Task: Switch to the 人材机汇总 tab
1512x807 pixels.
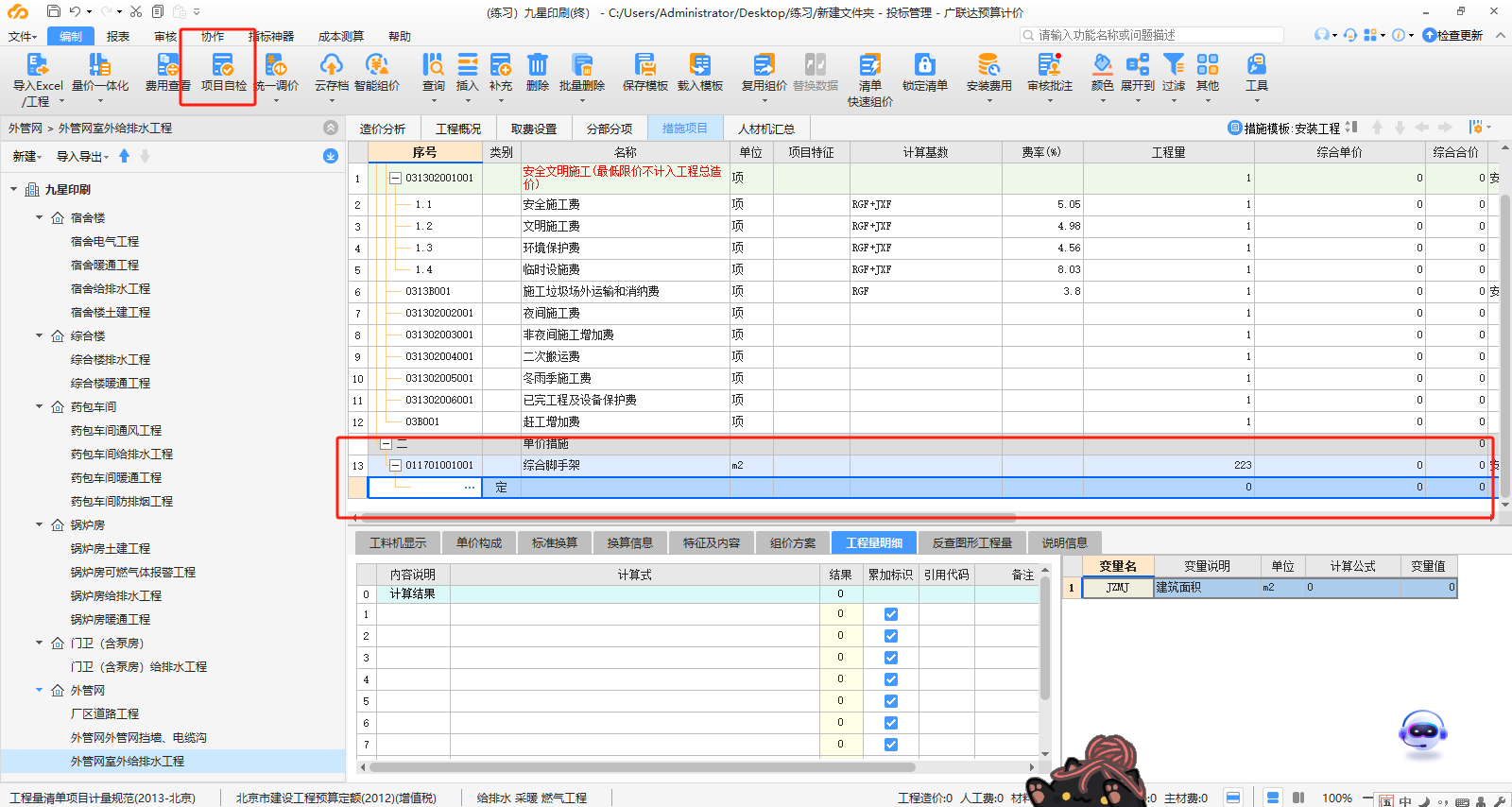Action: 766,129
